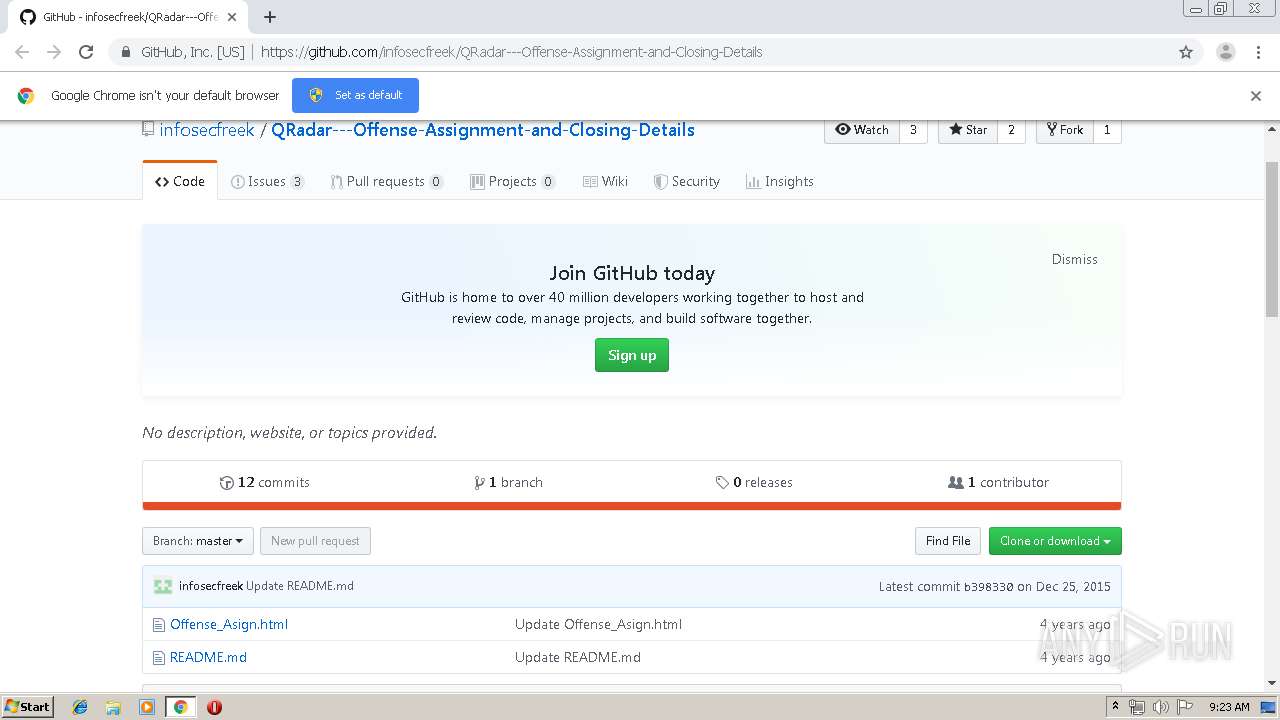The width and height of the screenshot is (1280, 720).
Task: Open the Windows Start menu
Action: (x=27, y=707)
